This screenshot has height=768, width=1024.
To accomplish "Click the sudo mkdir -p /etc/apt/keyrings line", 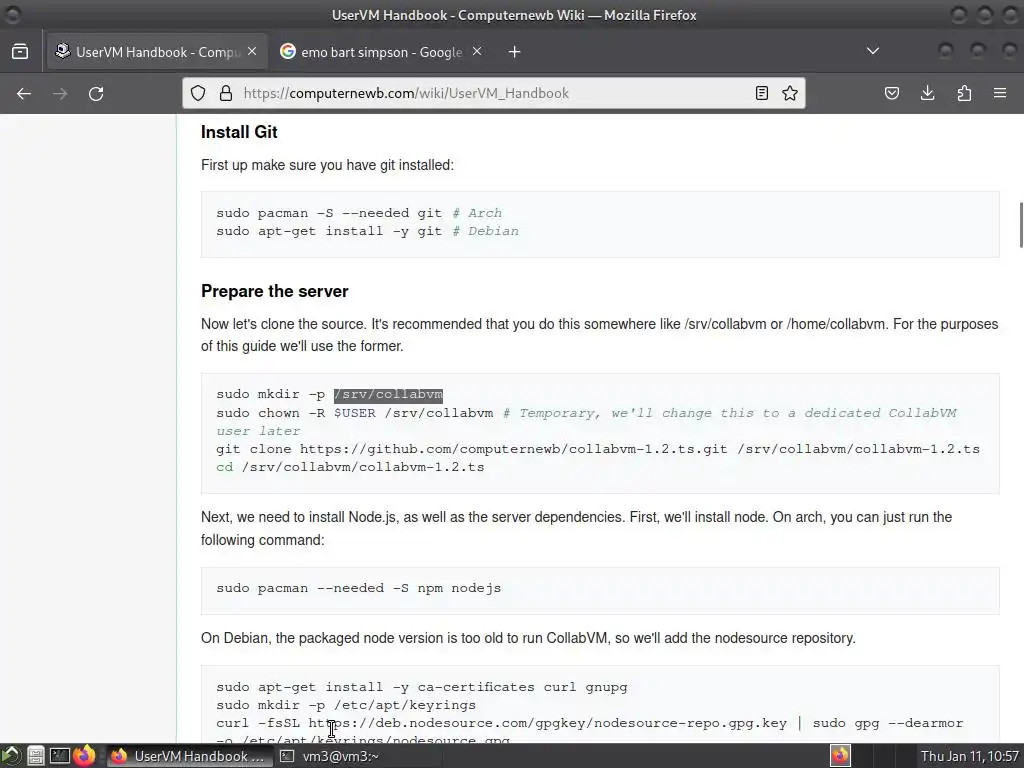I will point(346,705).
